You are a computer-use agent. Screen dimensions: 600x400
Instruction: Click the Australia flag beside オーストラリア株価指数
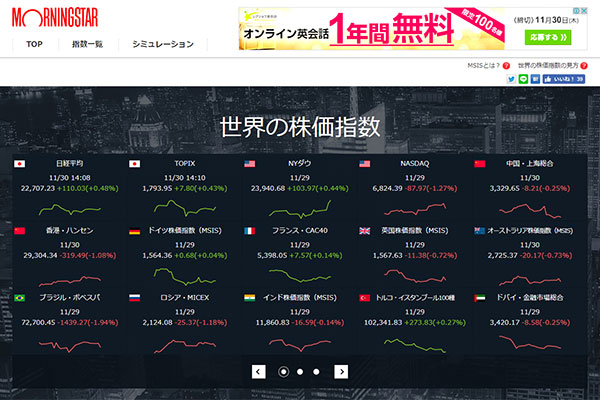(x=479, y=231)
